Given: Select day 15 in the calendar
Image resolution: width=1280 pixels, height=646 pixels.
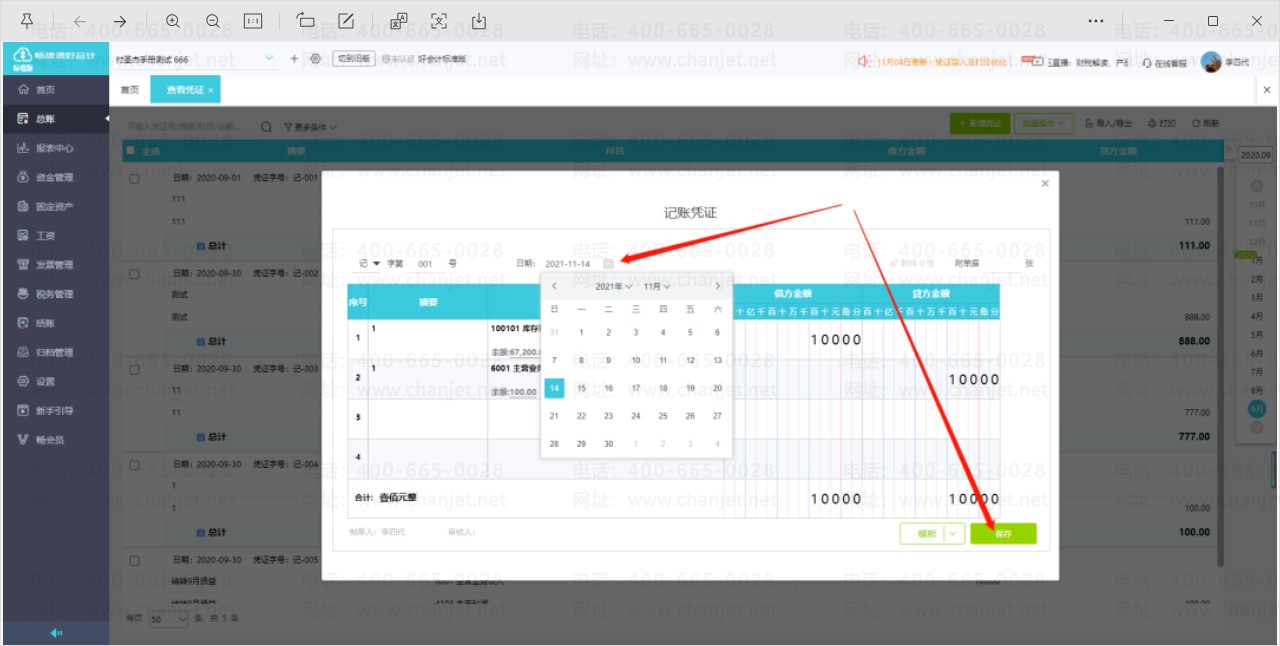Looking at the screenshot, I should [x=581, y=388].
